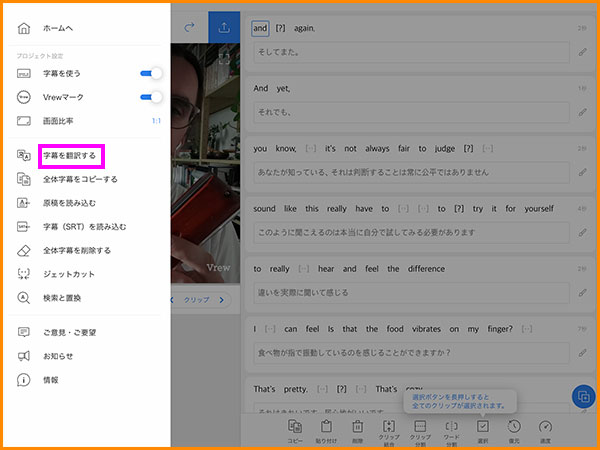
Task: Toggle the 字幕を使う switch
Action: (x=151, y=73)
